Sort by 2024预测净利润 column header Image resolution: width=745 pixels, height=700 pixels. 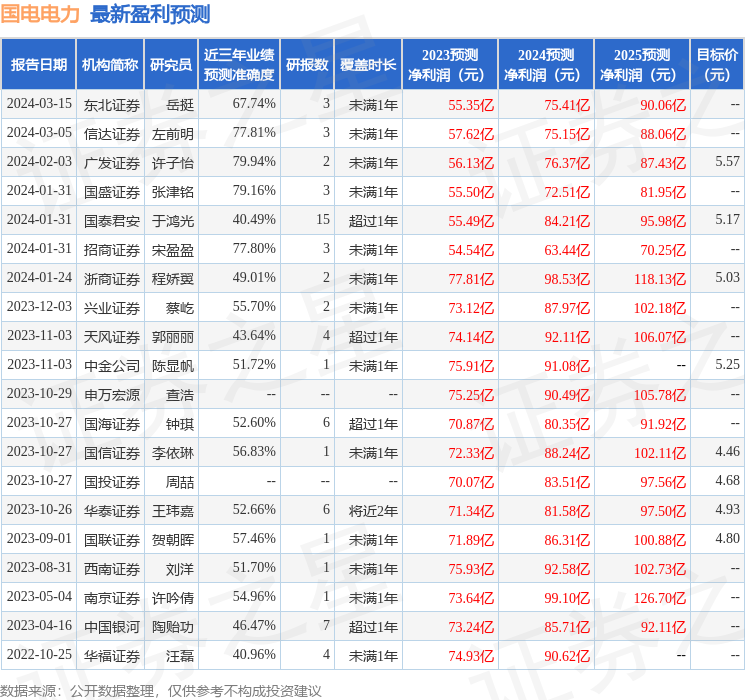point(546,65)
